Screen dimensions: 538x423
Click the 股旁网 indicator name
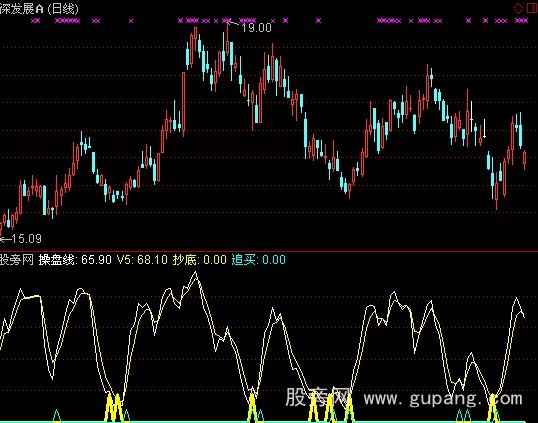[x=17, y=260]
